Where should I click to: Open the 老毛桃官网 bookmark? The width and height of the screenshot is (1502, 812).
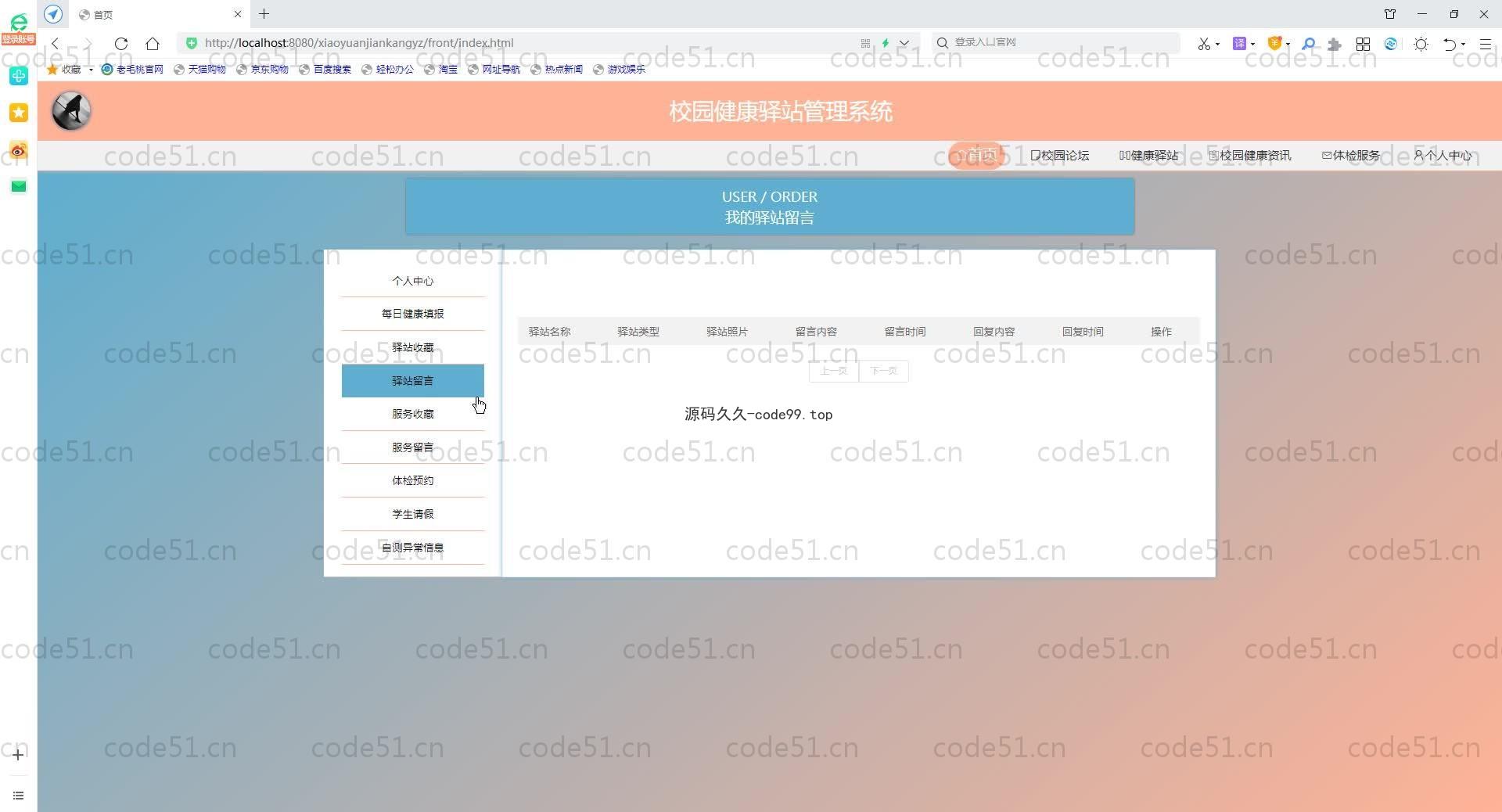[132, 70]
